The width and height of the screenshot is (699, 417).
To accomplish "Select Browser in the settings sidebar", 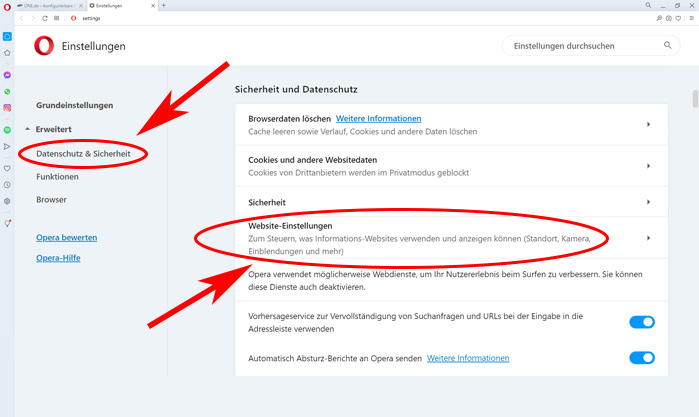I will tap(51, 200).
